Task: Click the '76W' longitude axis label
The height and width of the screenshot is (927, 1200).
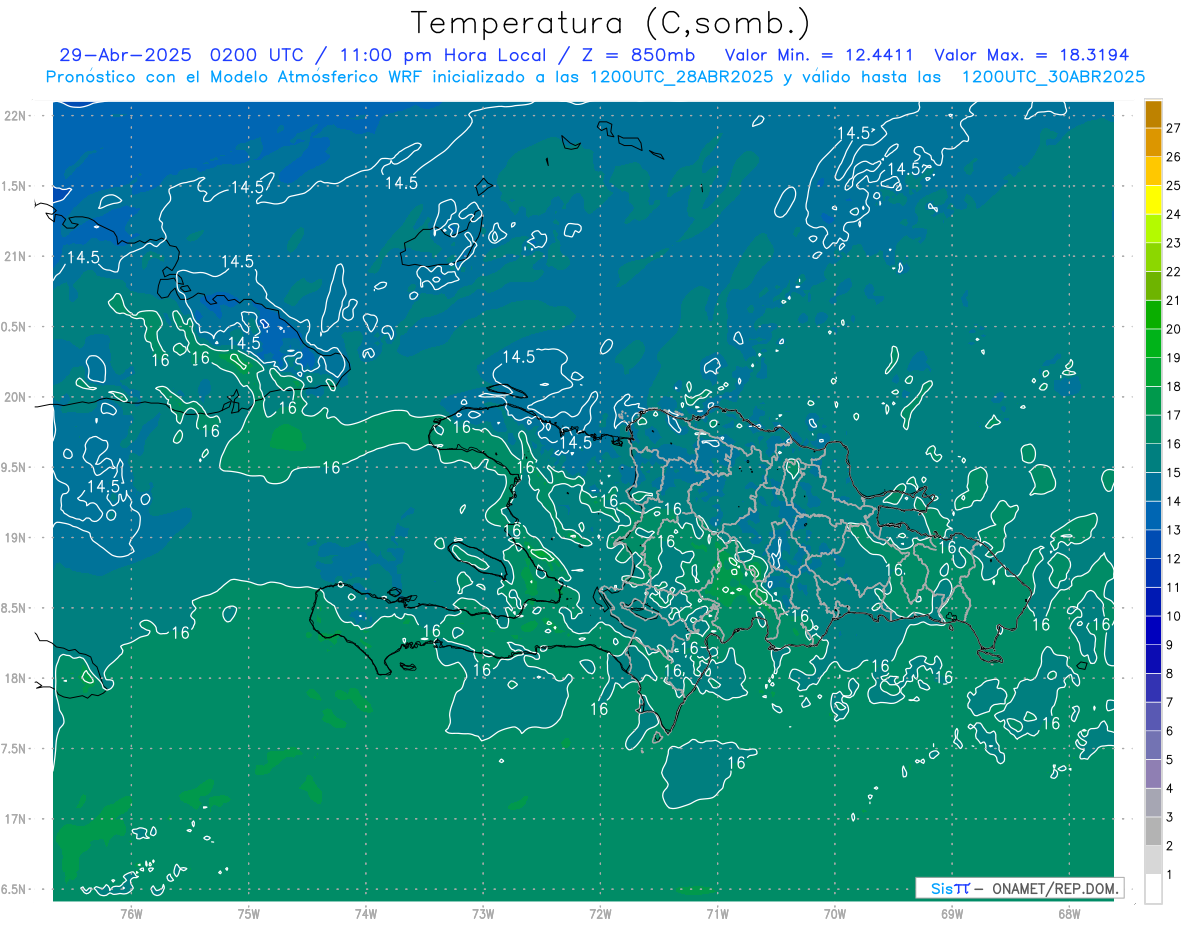Action: (131, 913)
